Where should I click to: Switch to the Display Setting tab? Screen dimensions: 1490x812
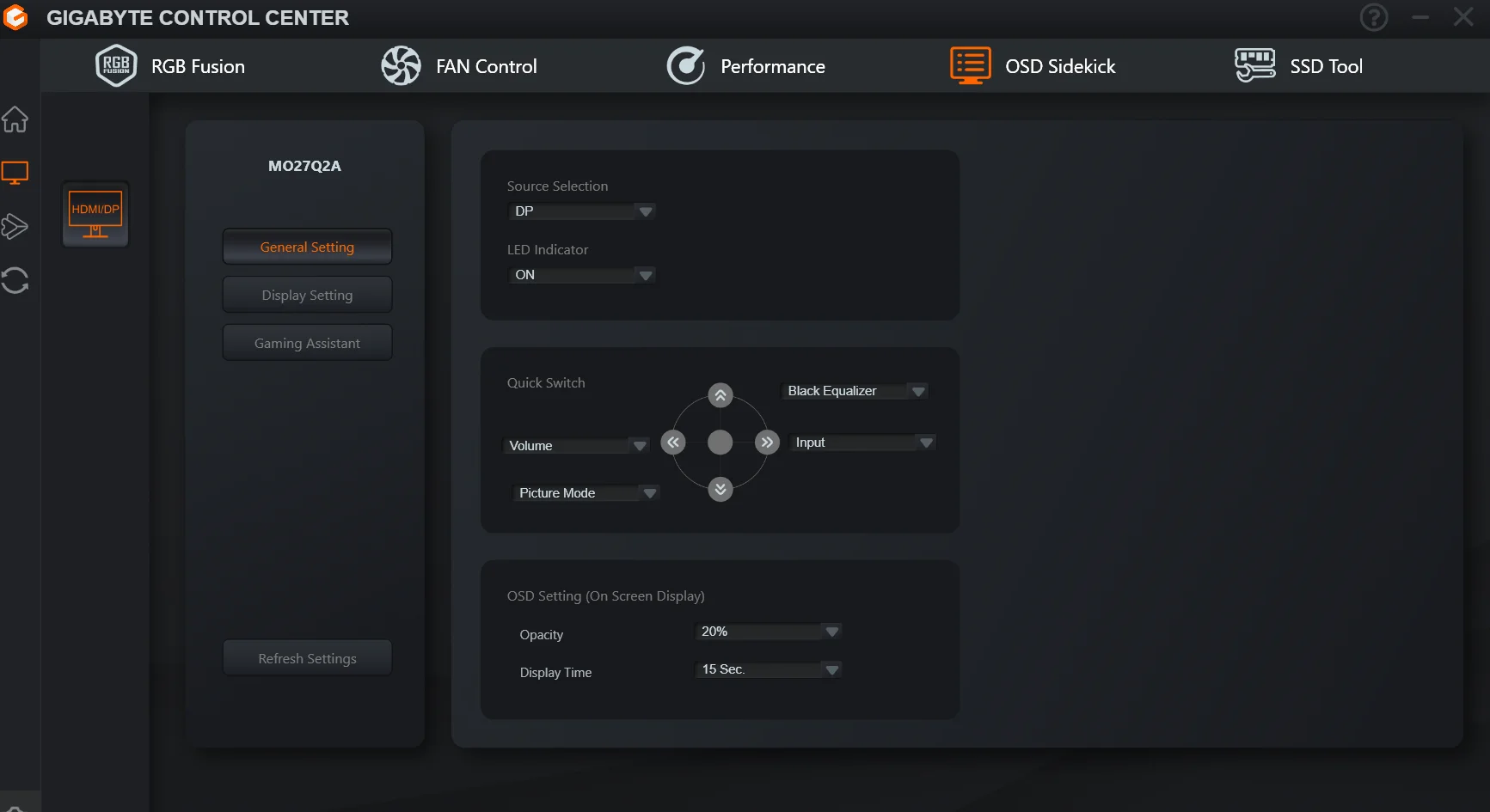pos(307,295)
